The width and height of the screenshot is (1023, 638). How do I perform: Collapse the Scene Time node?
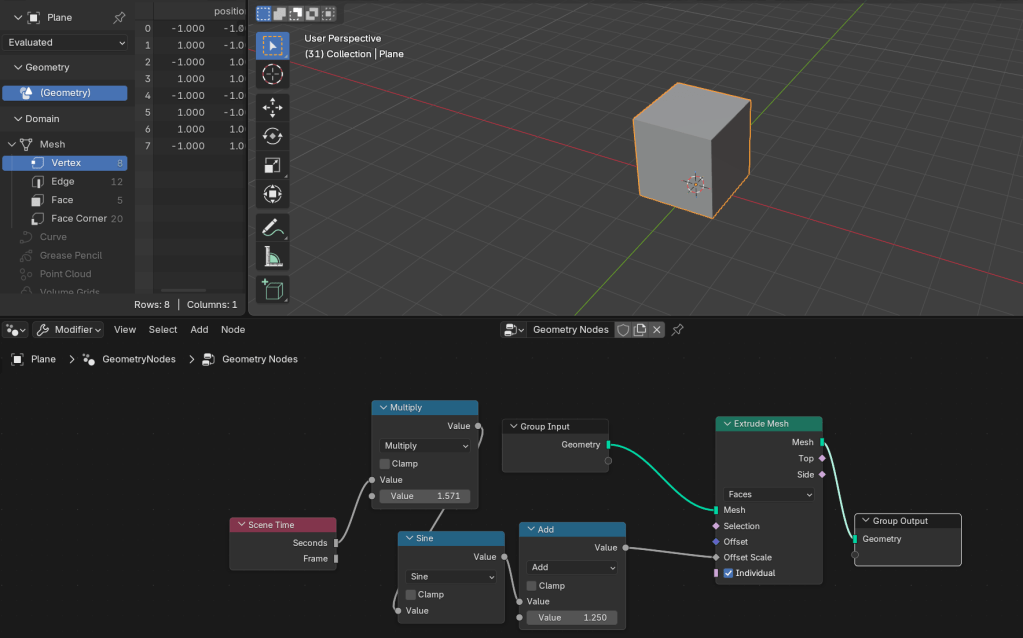(240, 525)
